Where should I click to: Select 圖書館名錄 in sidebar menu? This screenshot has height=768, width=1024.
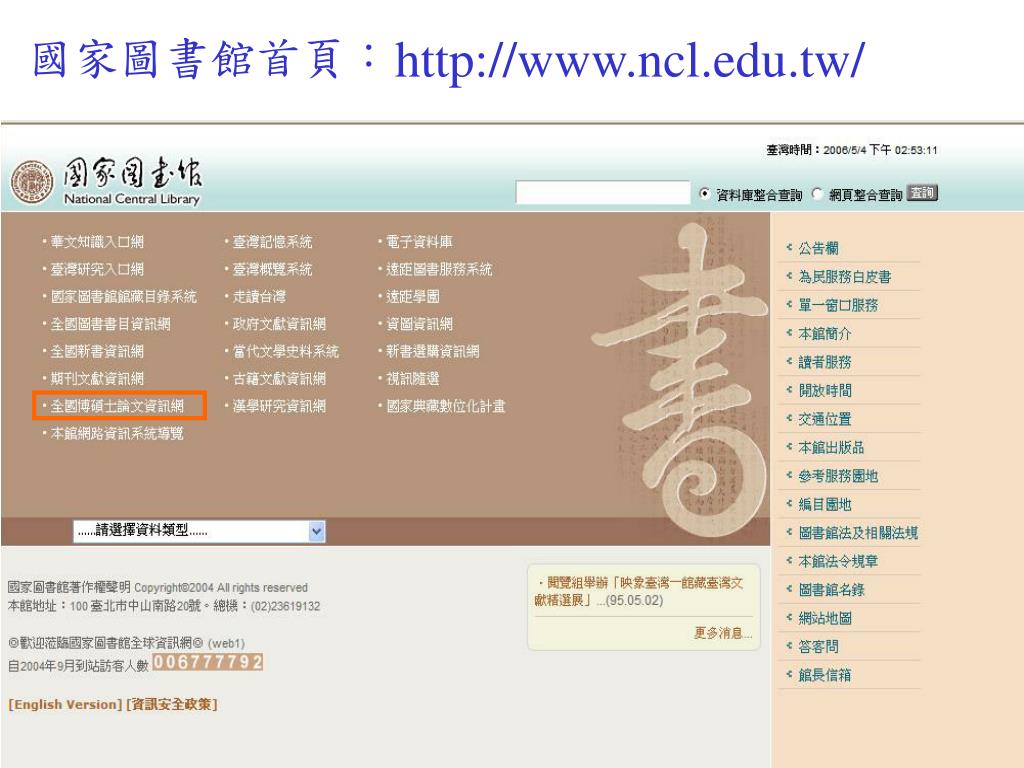tap(831, 590)
